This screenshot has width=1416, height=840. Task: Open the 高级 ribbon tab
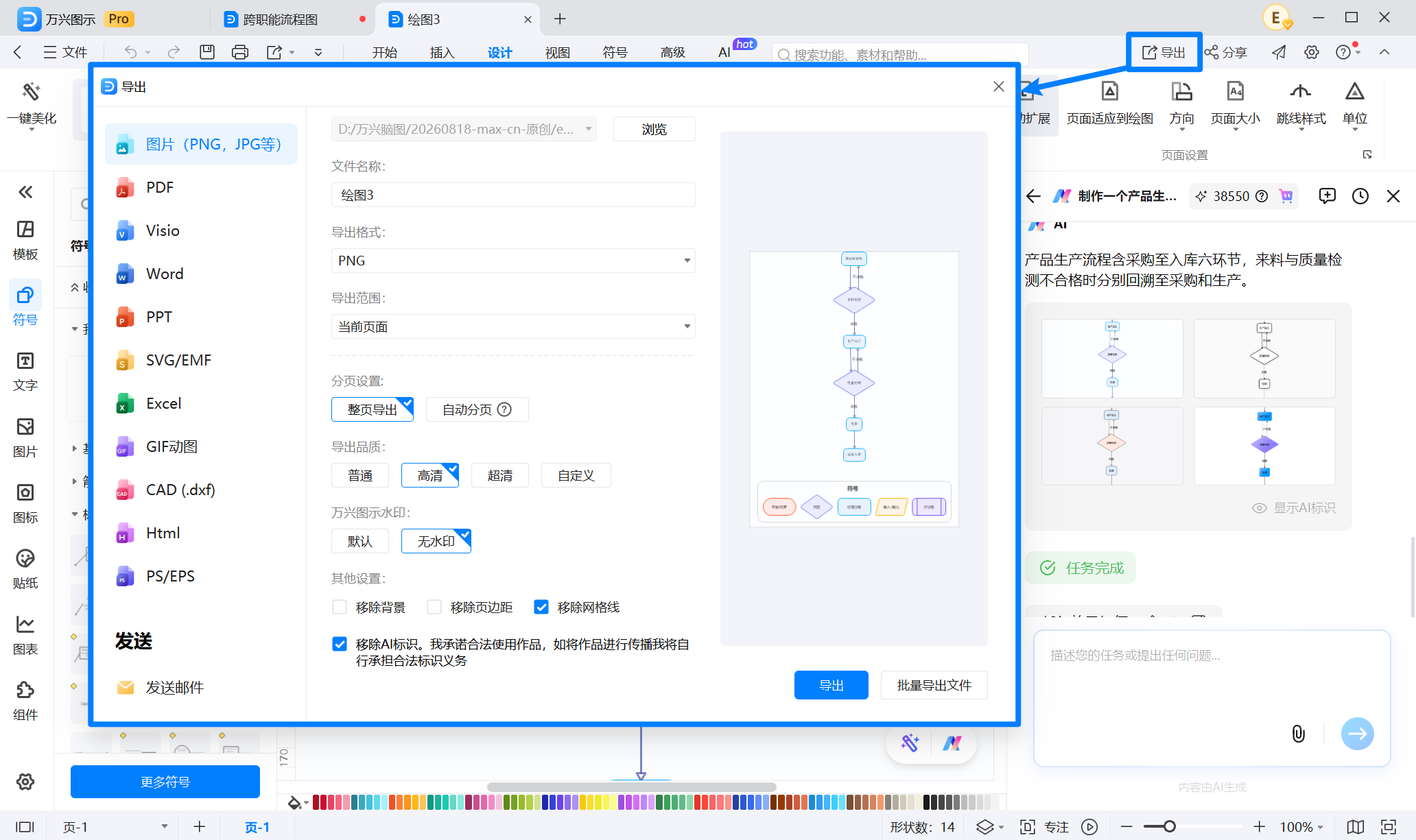click(x=673, y=52)
